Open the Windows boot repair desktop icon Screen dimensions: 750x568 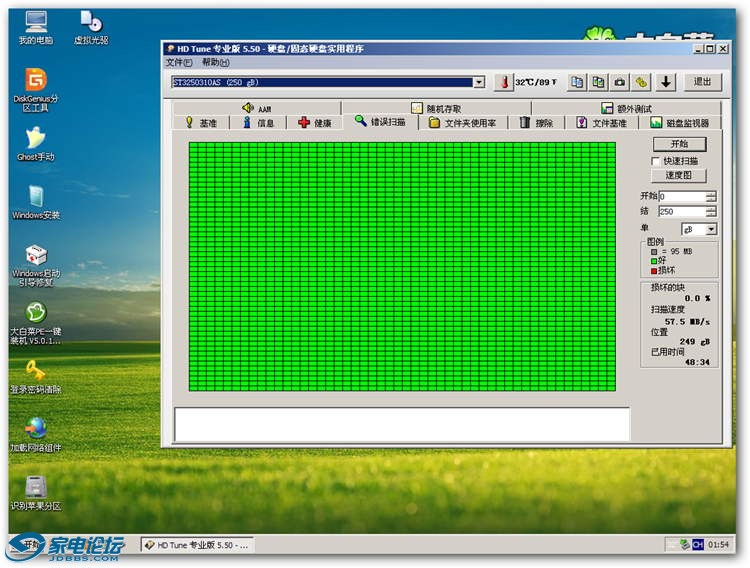click(36, 256)
